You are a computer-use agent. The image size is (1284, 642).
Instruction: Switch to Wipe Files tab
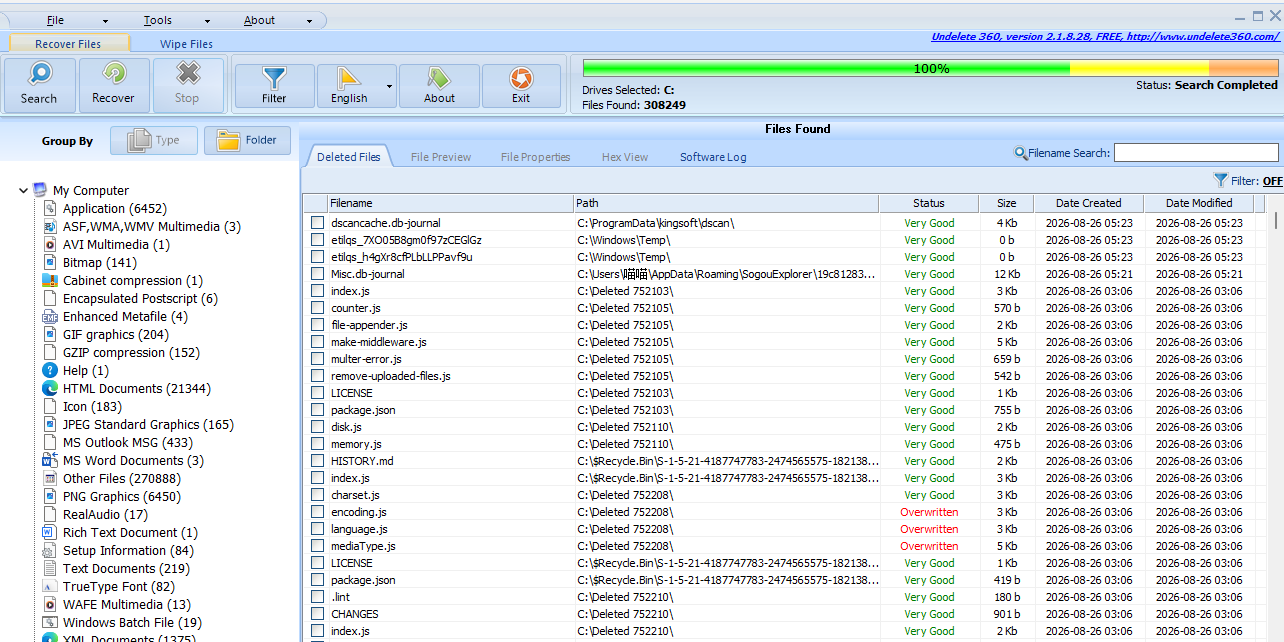click(186, 44)
